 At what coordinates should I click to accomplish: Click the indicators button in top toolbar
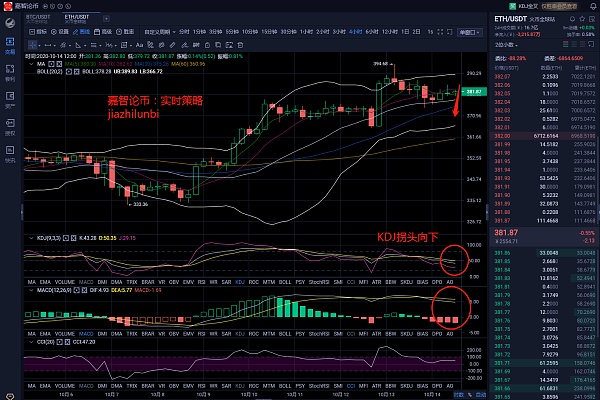pos(38,32)
